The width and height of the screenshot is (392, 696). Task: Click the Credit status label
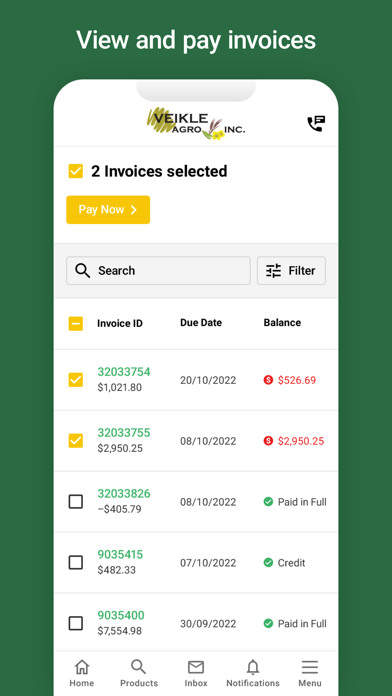pyautogui.click(x=292, y=563)
